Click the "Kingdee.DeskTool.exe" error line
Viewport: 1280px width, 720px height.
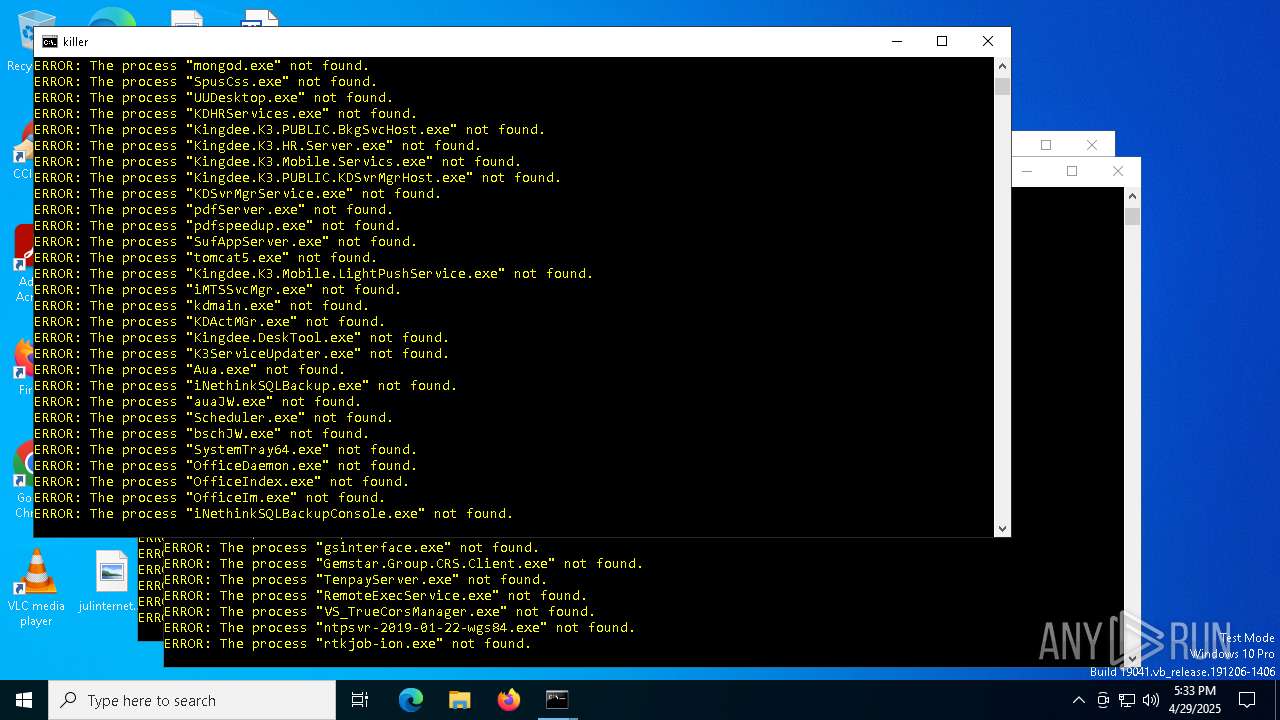[241, 338]
